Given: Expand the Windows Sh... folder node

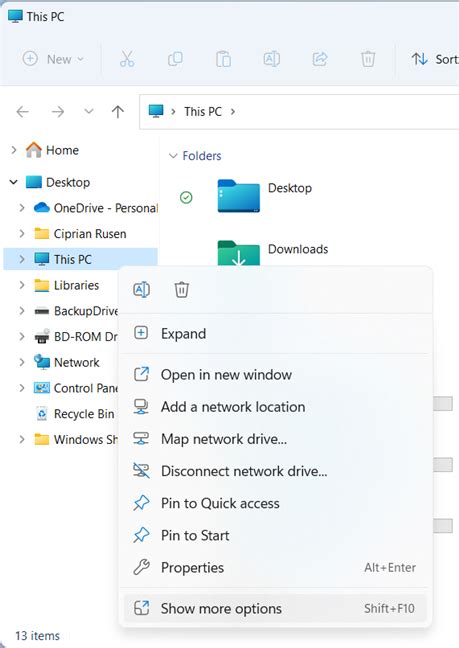Looking at the screenshot, I should (x=22, y=439).
